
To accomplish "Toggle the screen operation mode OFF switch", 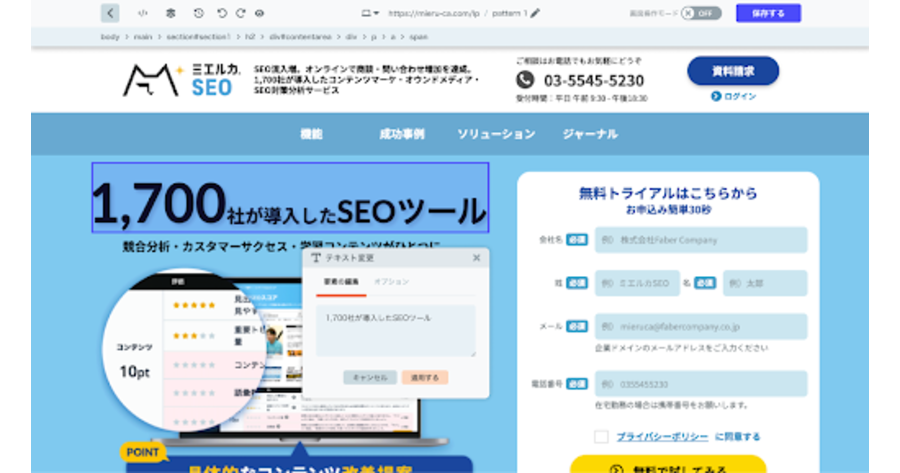I will (701, 13).
